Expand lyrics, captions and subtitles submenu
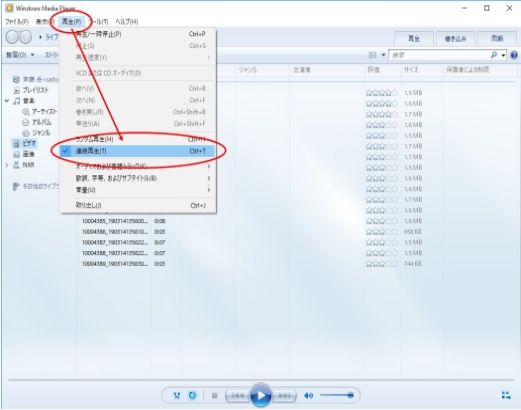The width and height of the screenshot is (521, 410). pos(138,178)
